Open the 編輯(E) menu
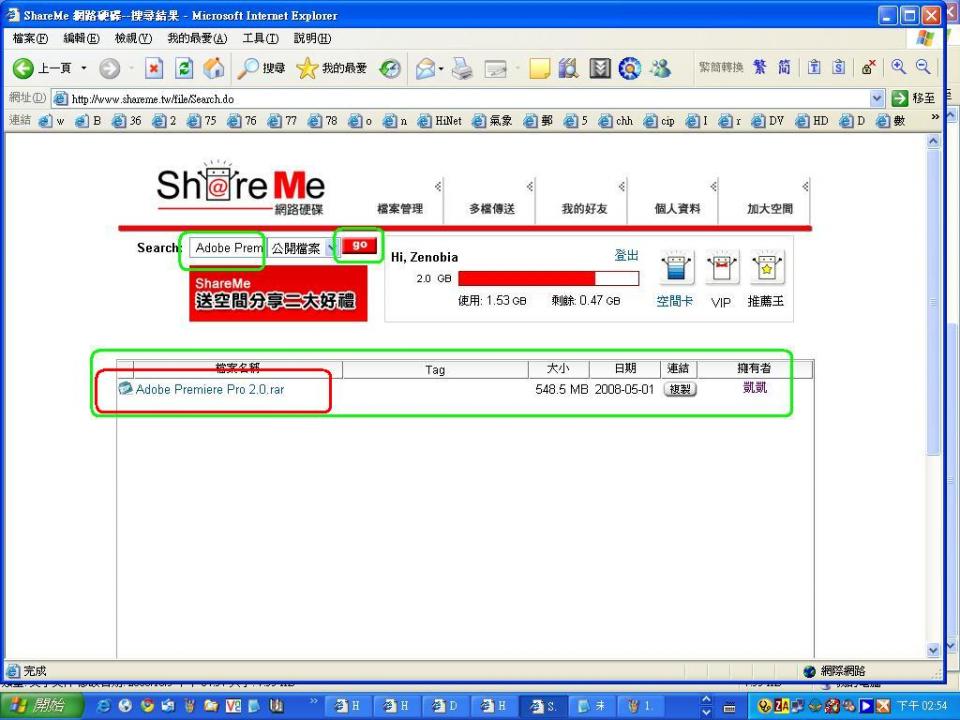The width and height of the screenshot is (960, 720). click(81, 39)
